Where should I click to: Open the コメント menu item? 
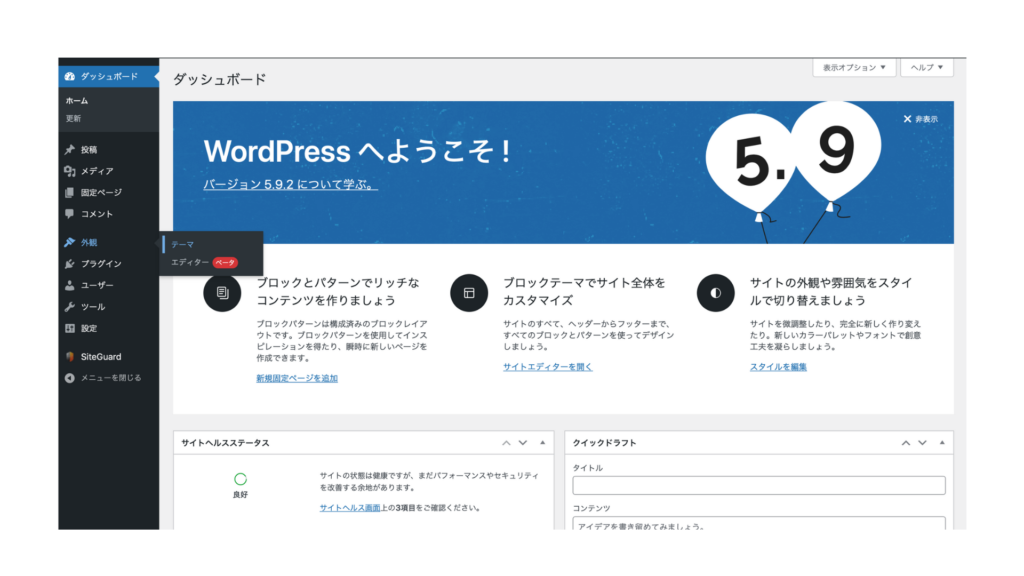[97, 214]
